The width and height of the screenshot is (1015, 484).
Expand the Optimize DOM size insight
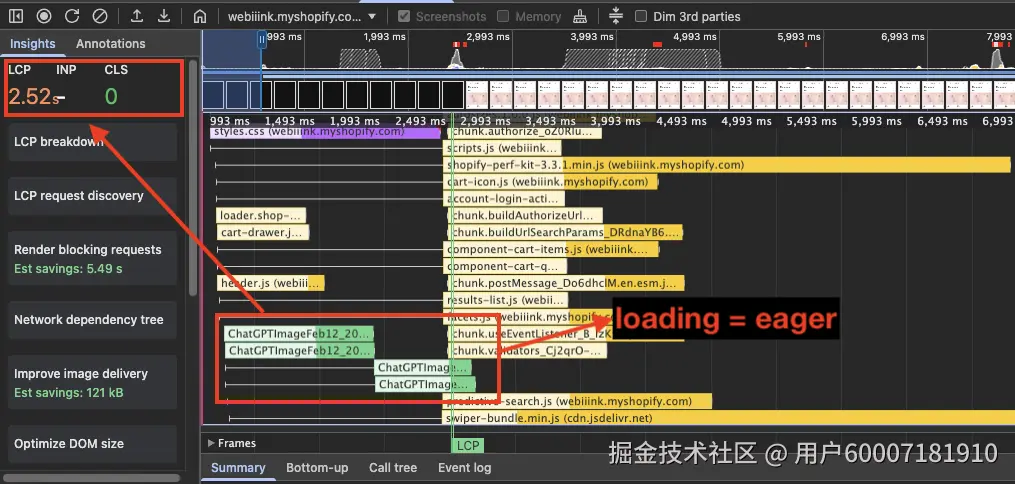tap(93, 444)
